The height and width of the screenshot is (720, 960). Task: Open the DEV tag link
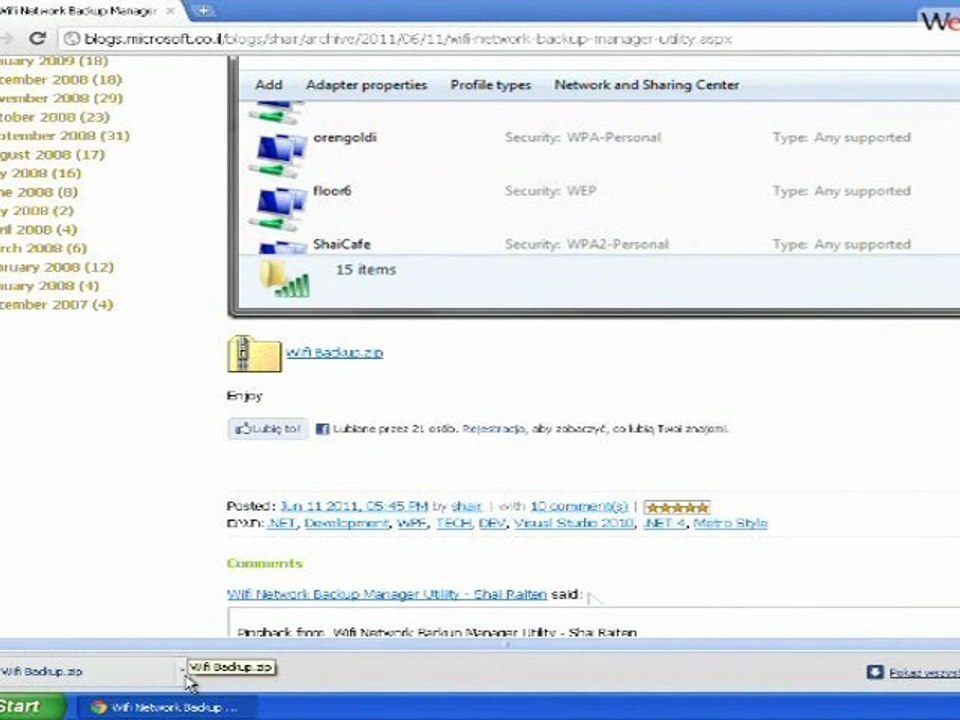tap(492, 523)
